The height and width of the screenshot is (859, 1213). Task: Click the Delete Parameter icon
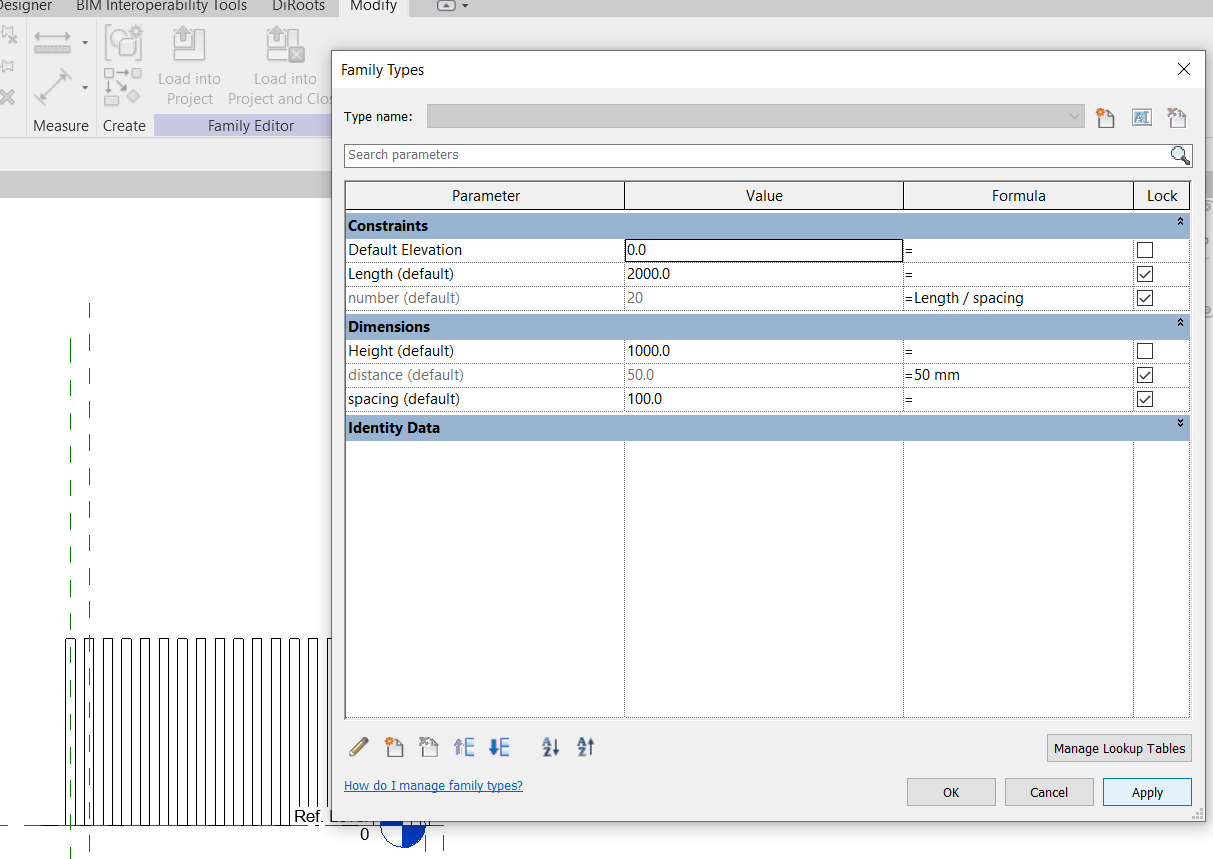pyautogui.click(x=428, y=747)
